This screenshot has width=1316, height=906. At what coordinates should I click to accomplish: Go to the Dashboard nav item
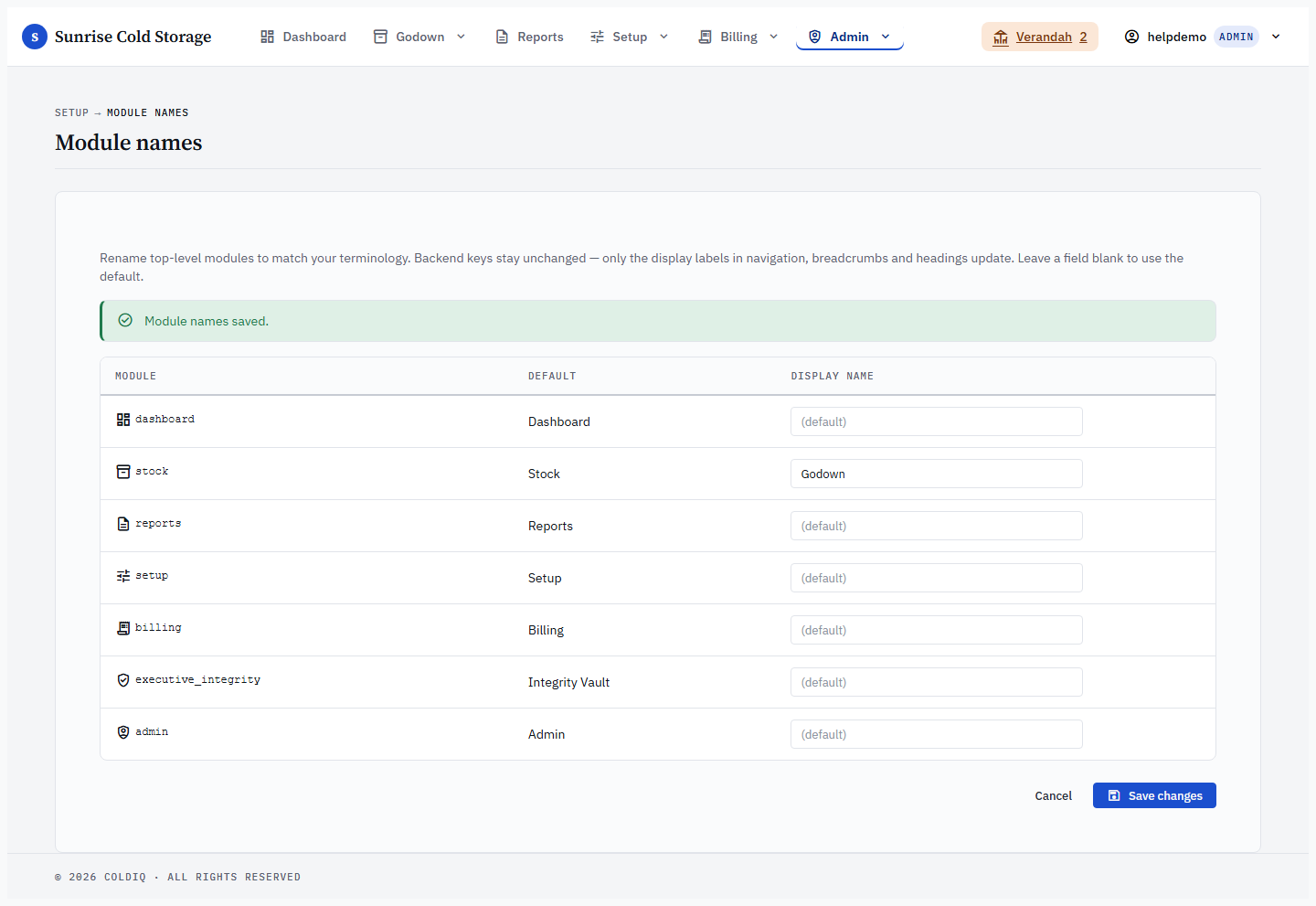(x=303, y=37)
